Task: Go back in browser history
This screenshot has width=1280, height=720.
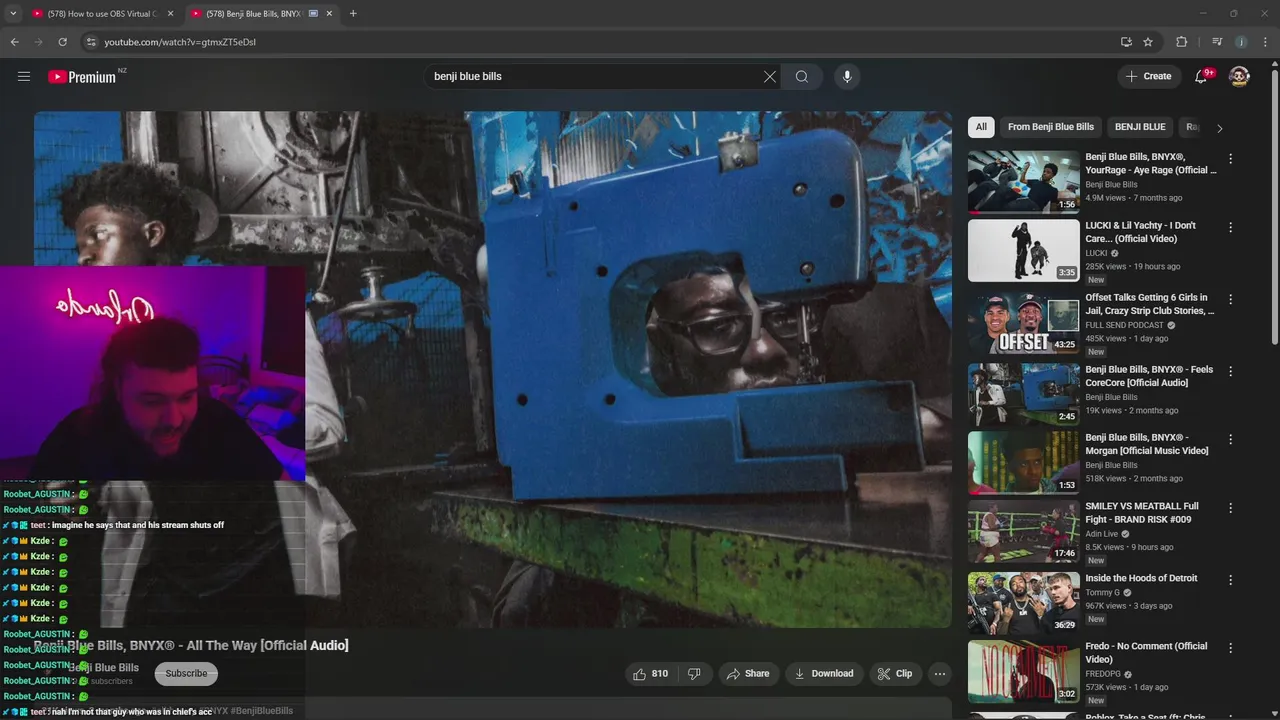Action: pos(14,42)
